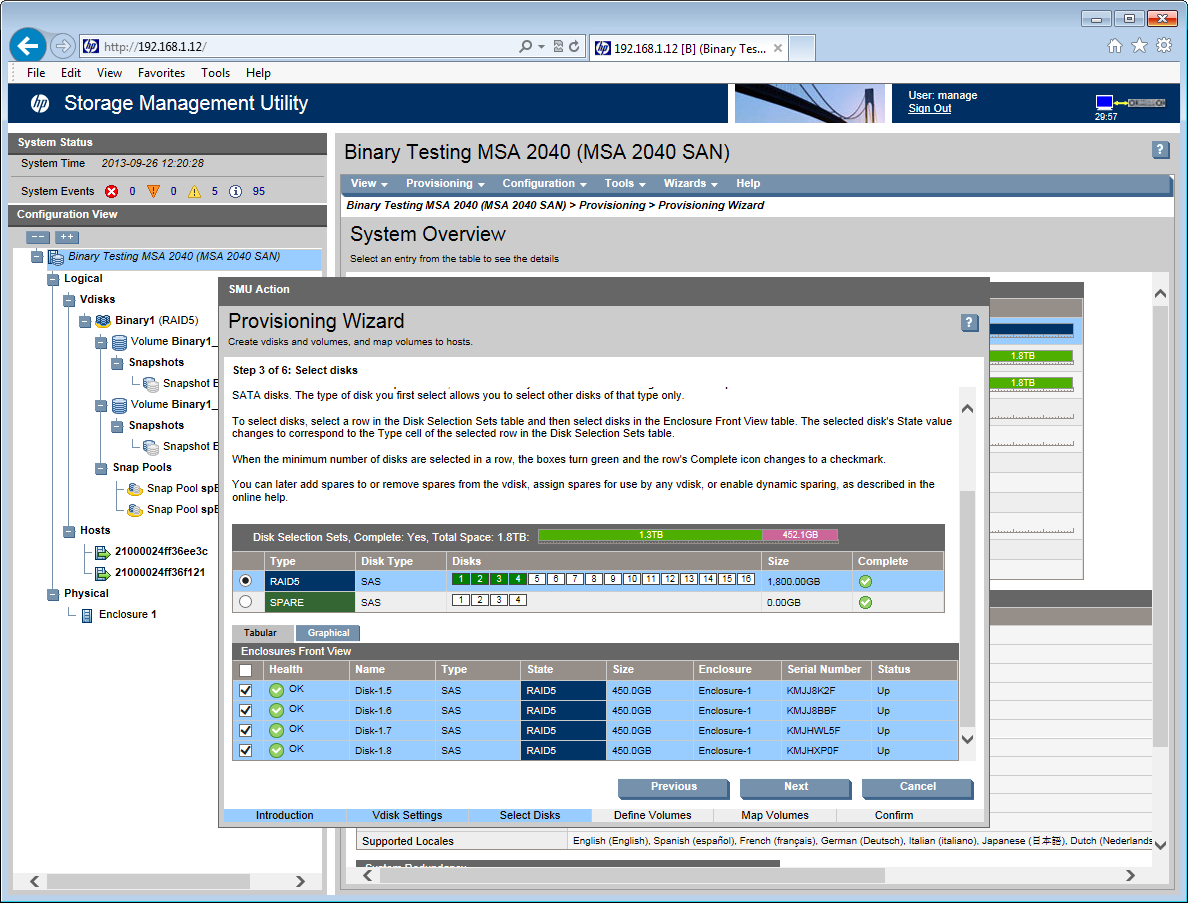Open the Configuration menu
Image resolution: width=1188 pixels, height=903 pixels.
[x=541, y=184]
